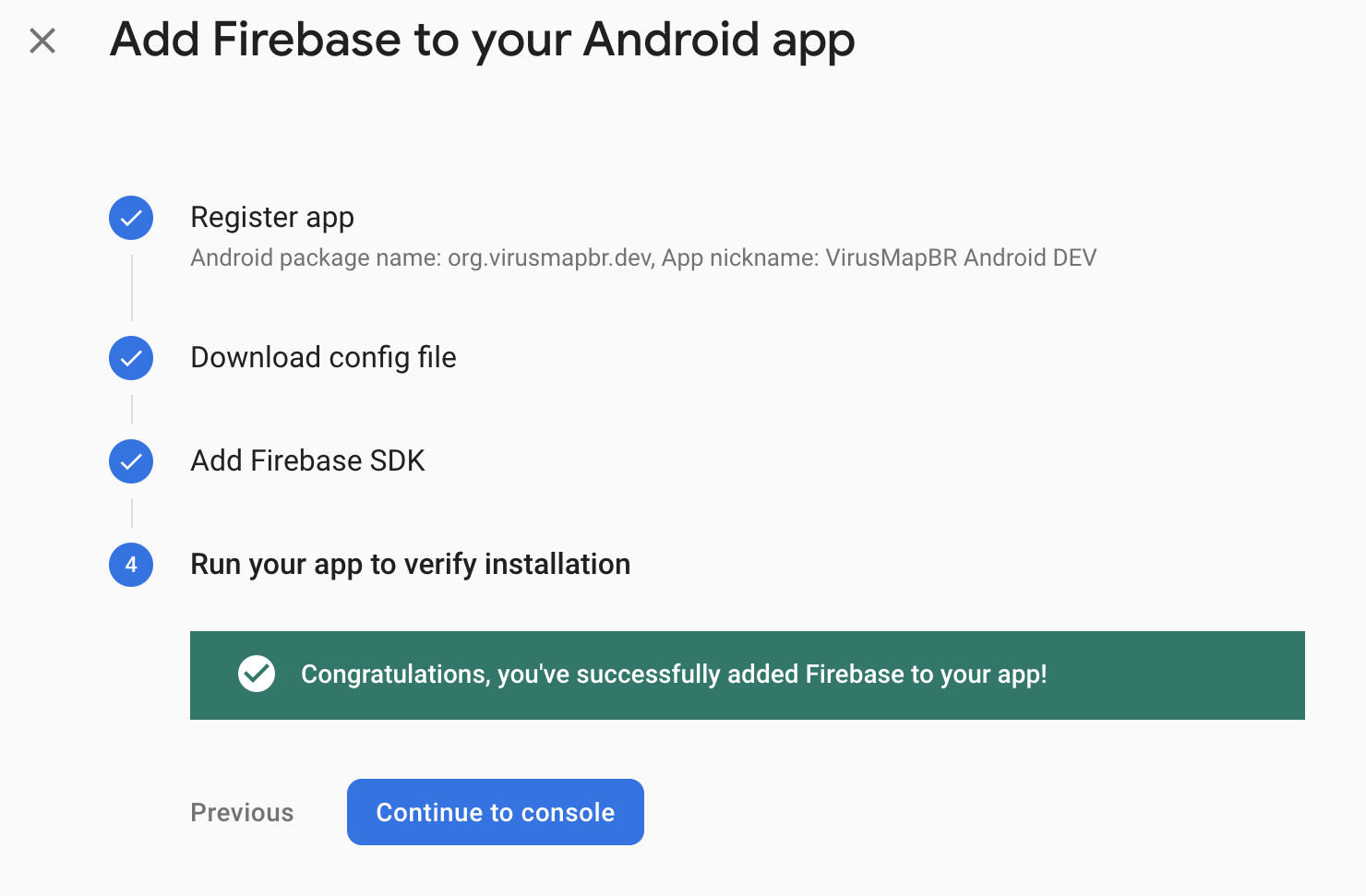The image size is (1366, 896).
Task: Select the Run your app to verify installation step
Action: coord(410,564)
